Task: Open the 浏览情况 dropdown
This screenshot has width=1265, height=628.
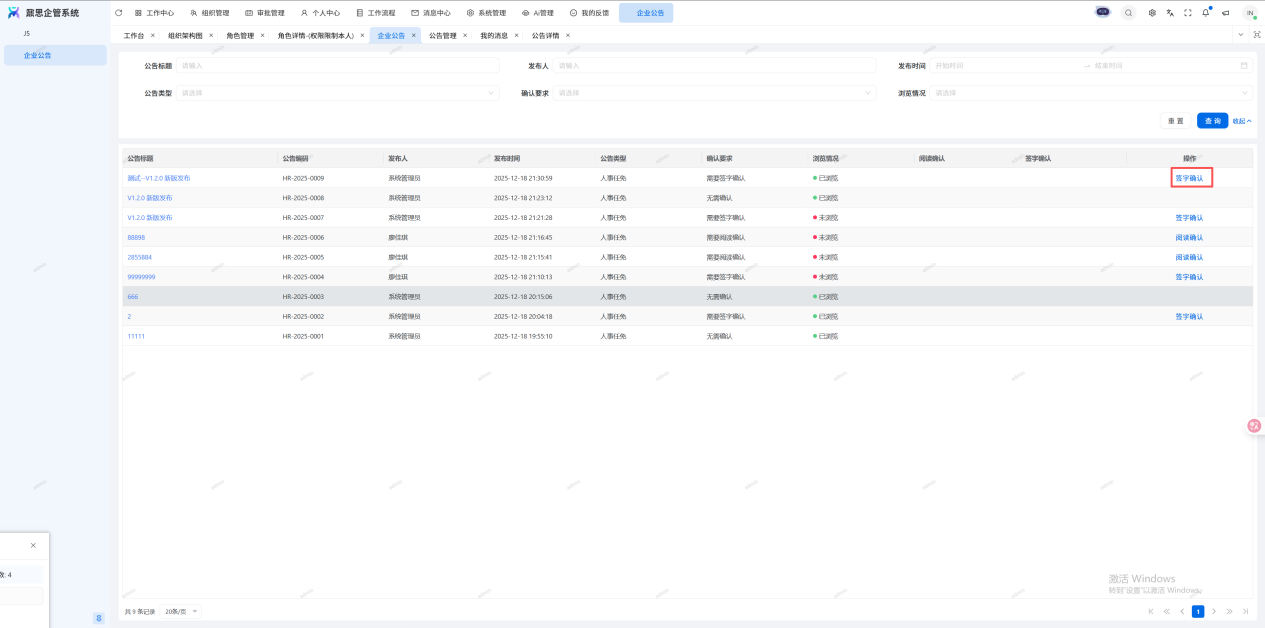Action: (1090, 93)
